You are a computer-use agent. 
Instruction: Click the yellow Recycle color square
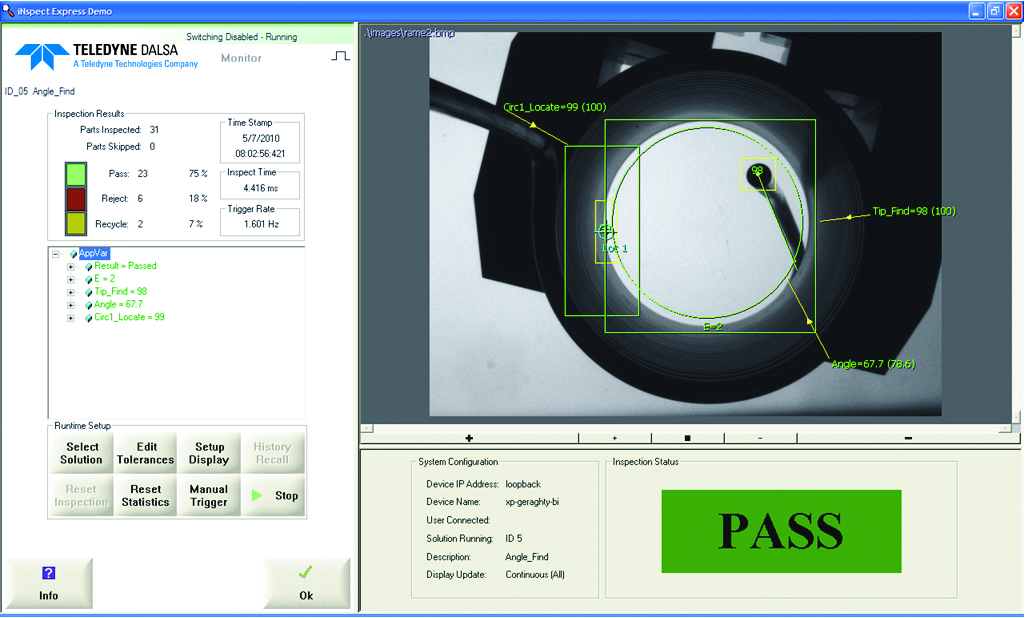(x=74, y=221)
